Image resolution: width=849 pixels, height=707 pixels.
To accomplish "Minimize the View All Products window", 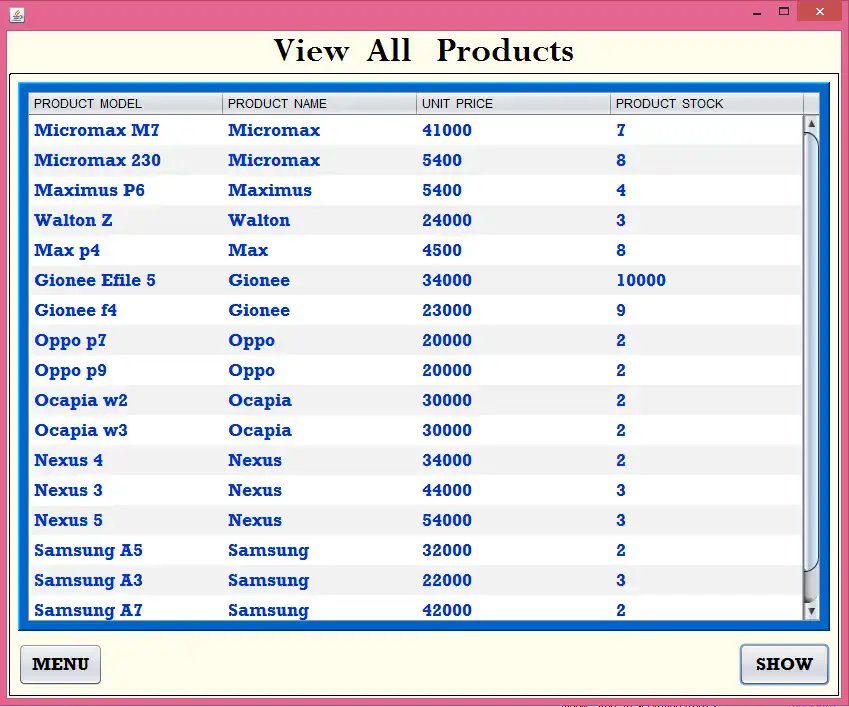I will 757,12.
